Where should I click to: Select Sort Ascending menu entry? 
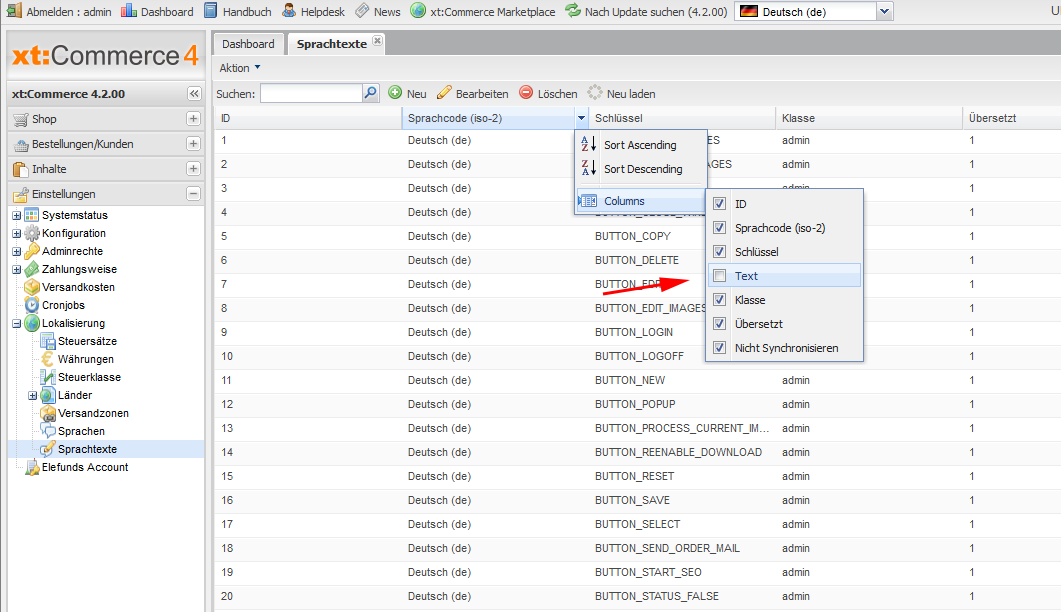(641, 144)
